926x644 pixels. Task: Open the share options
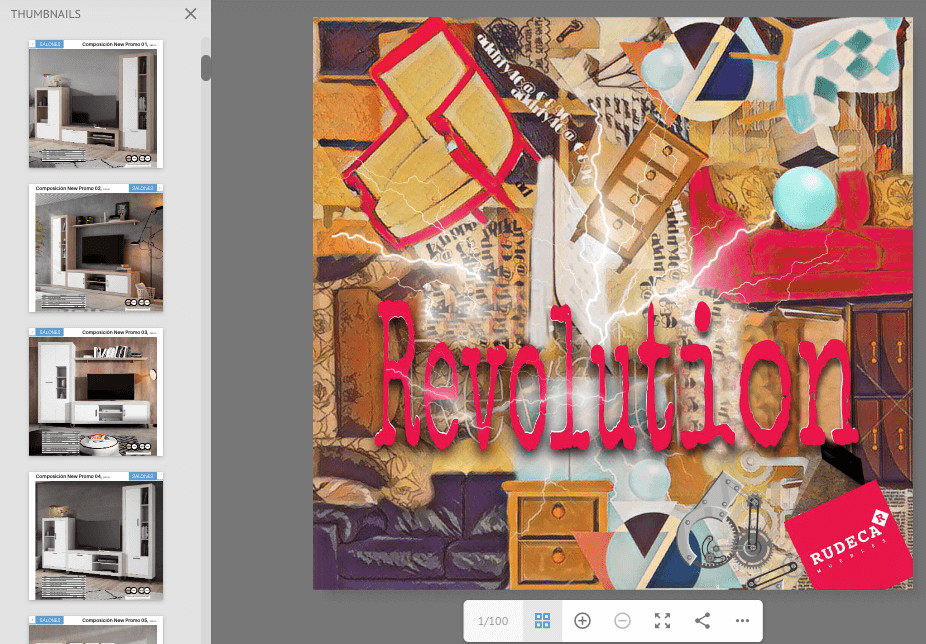click(x=702, y=621)
